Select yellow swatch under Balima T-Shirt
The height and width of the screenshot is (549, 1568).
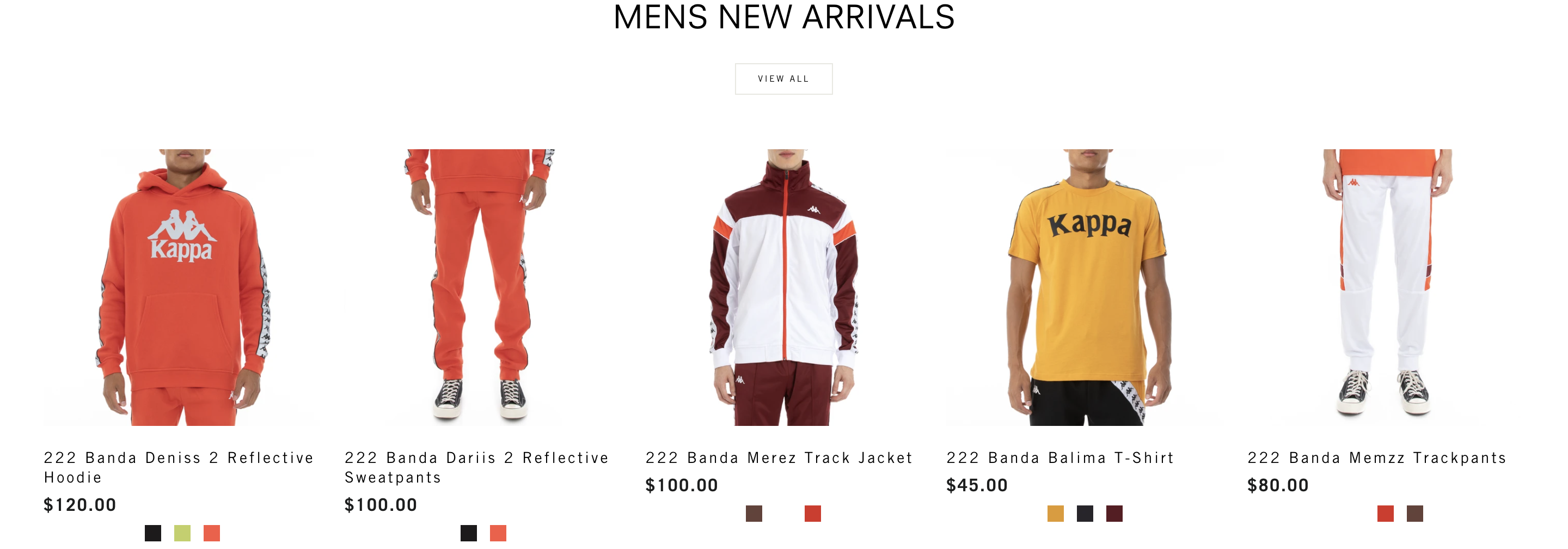pyautogui.click(x=1056, y=514)
